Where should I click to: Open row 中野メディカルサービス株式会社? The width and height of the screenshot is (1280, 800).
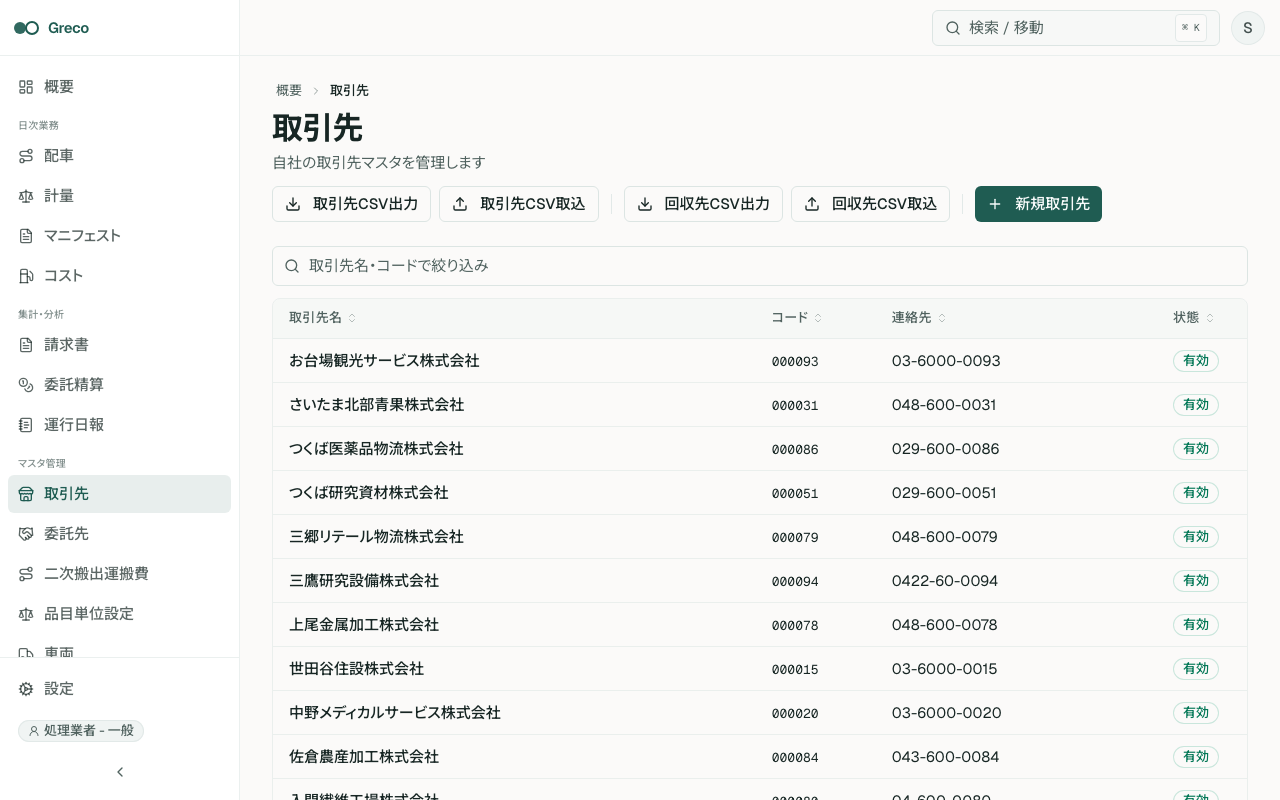tap(760, 713)
